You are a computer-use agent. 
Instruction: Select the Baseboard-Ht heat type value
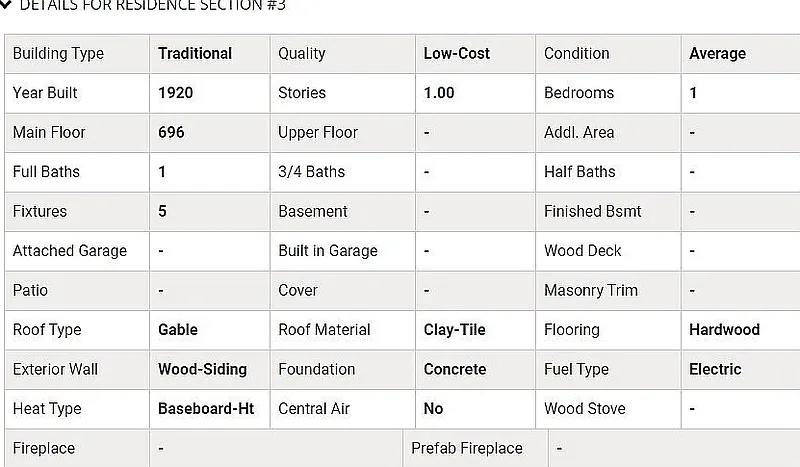tap(206, 409)
